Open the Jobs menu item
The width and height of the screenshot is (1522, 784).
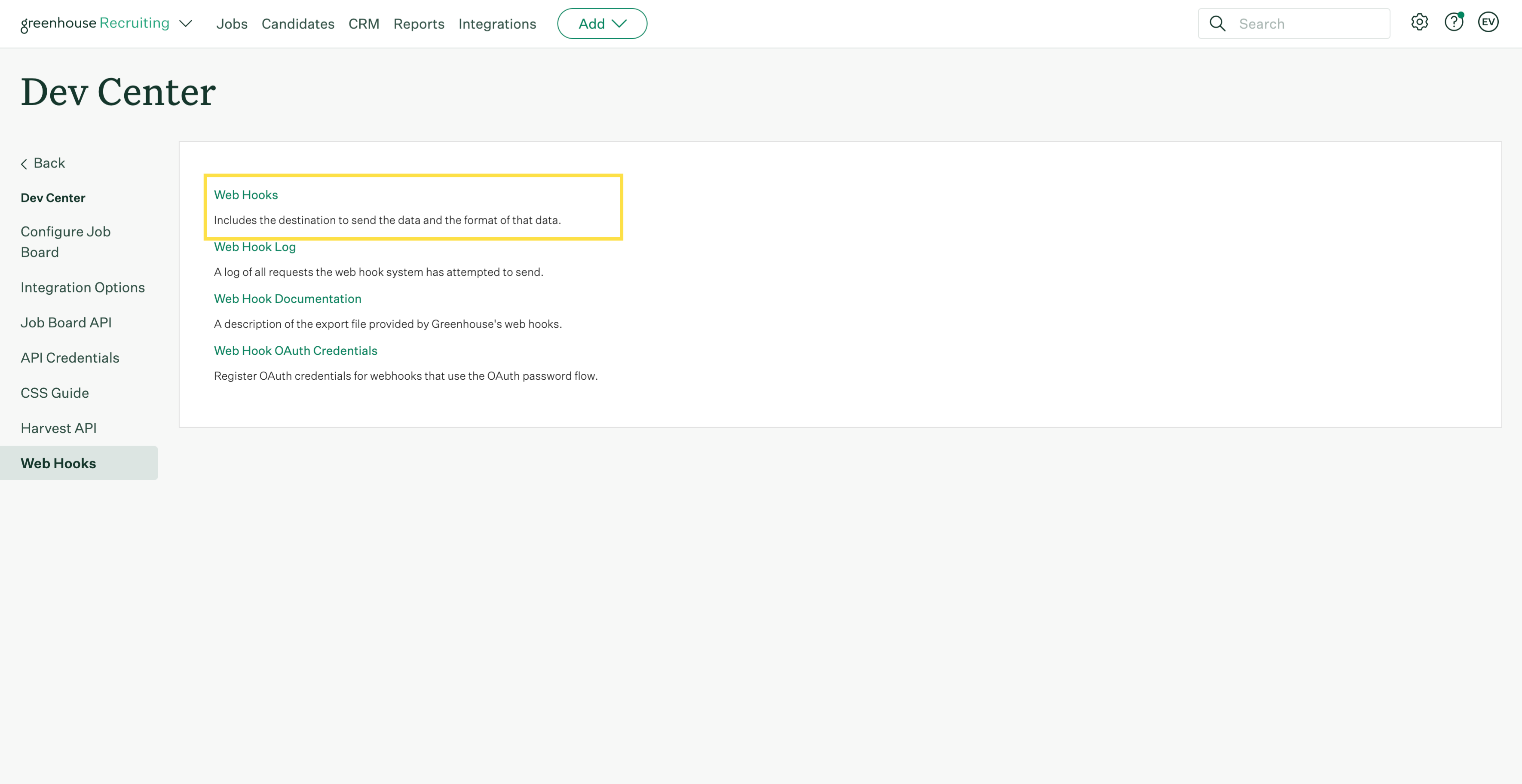[232, 24]
